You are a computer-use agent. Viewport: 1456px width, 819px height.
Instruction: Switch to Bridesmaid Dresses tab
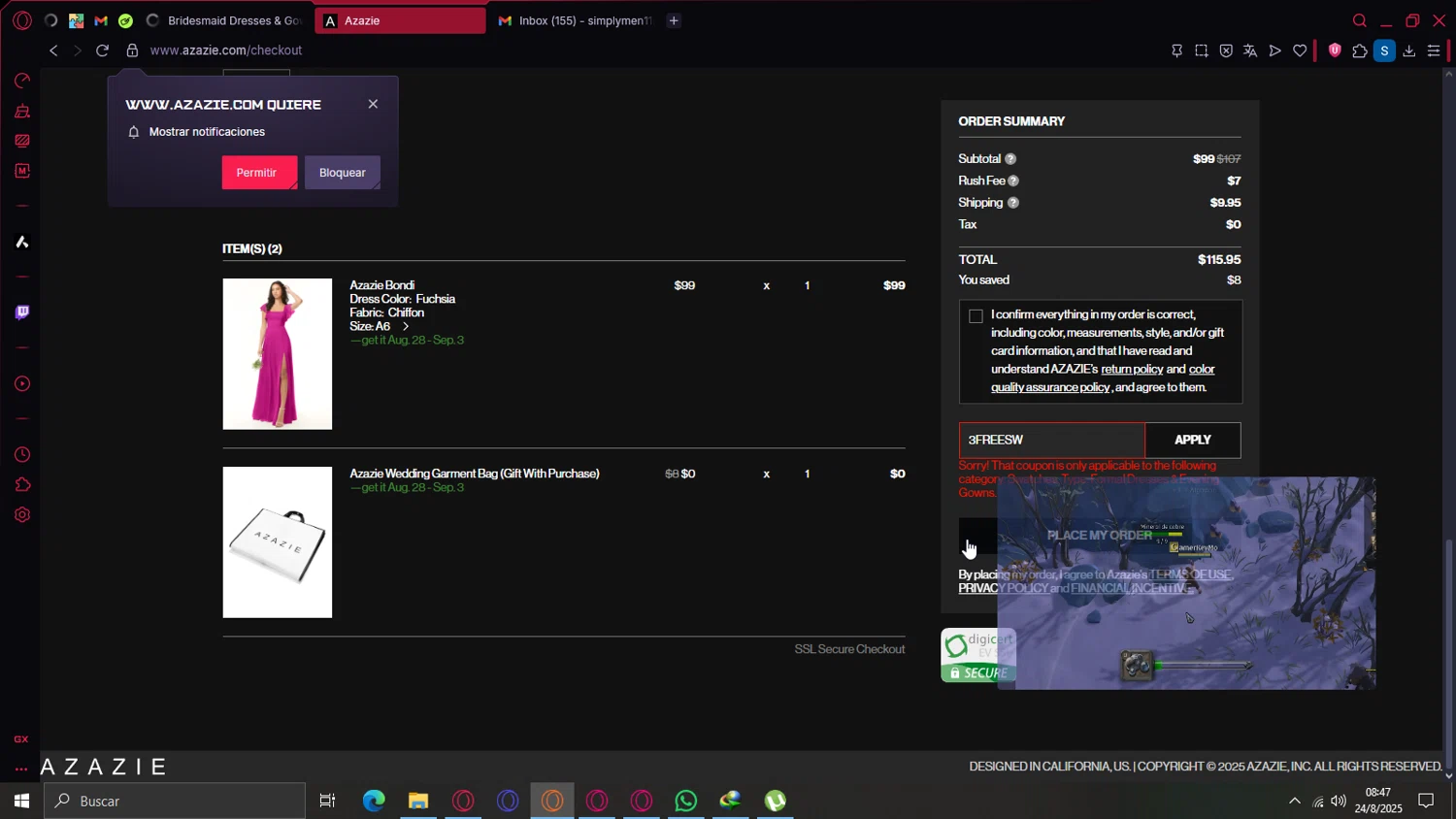pyautogui.click(x=224, y=20)
